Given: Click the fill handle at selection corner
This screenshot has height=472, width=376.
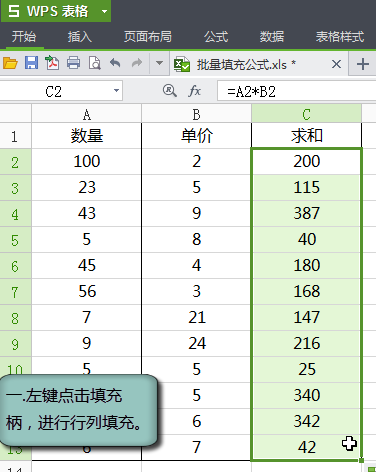Looking at the screenshot, I should [361, 461].
